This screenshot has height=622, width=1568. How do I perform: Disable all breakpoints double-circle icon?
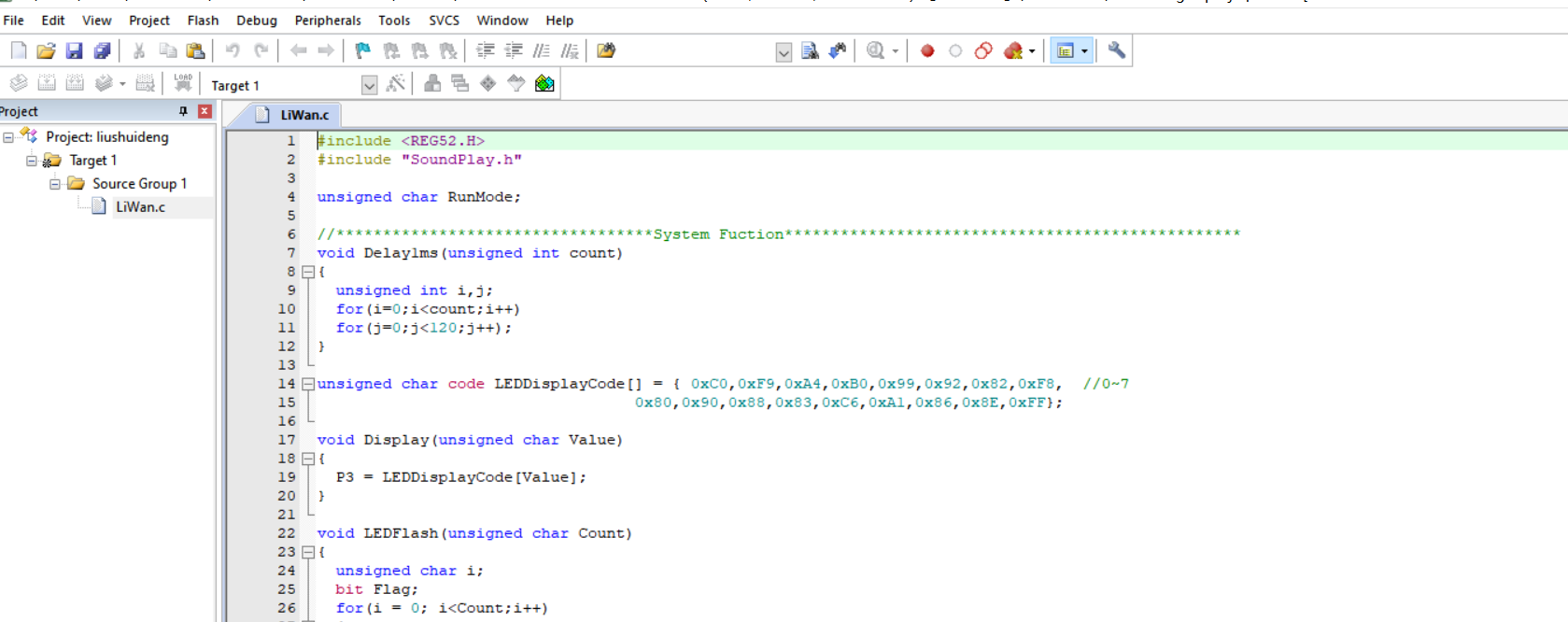tap(983, 50)
